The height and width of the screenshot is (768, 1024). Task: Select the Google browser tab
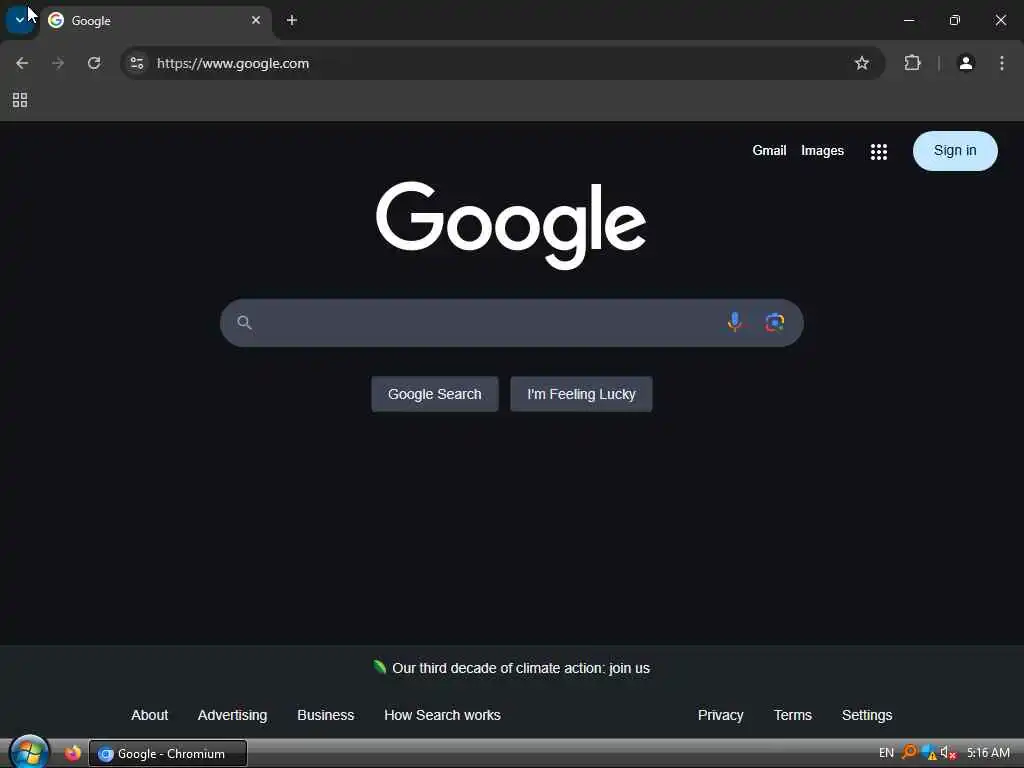click(155, 21)
